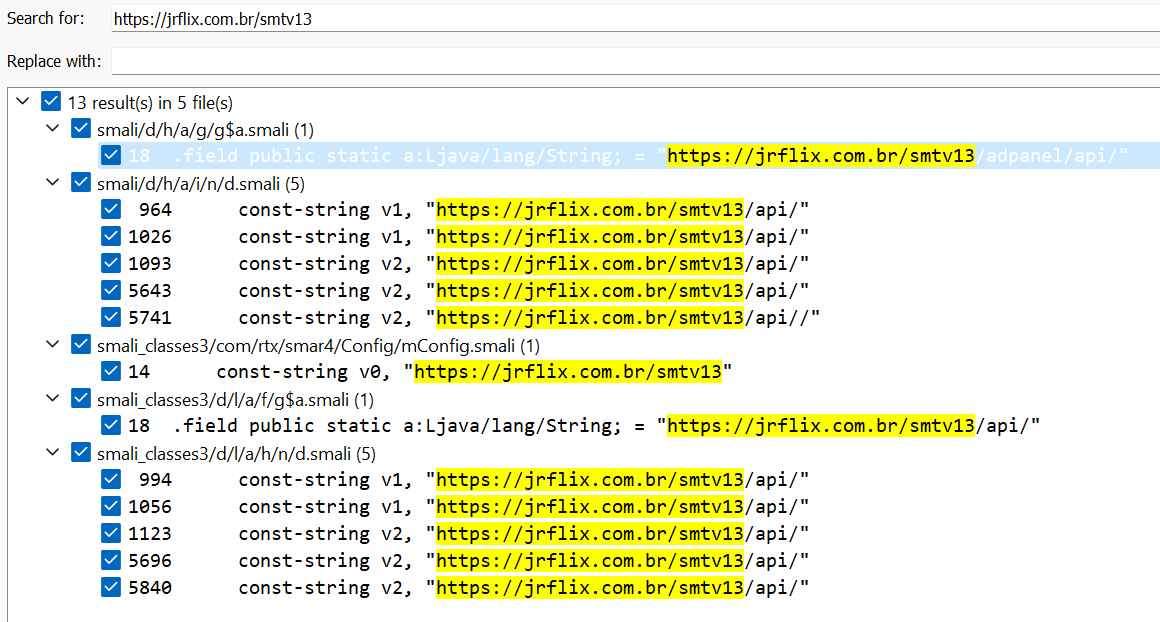Screen dimensions: 1160x622
Task: Uncheck the '13 result(s) in 5 file(s)' checkbox
Action: tap(51, 102)
